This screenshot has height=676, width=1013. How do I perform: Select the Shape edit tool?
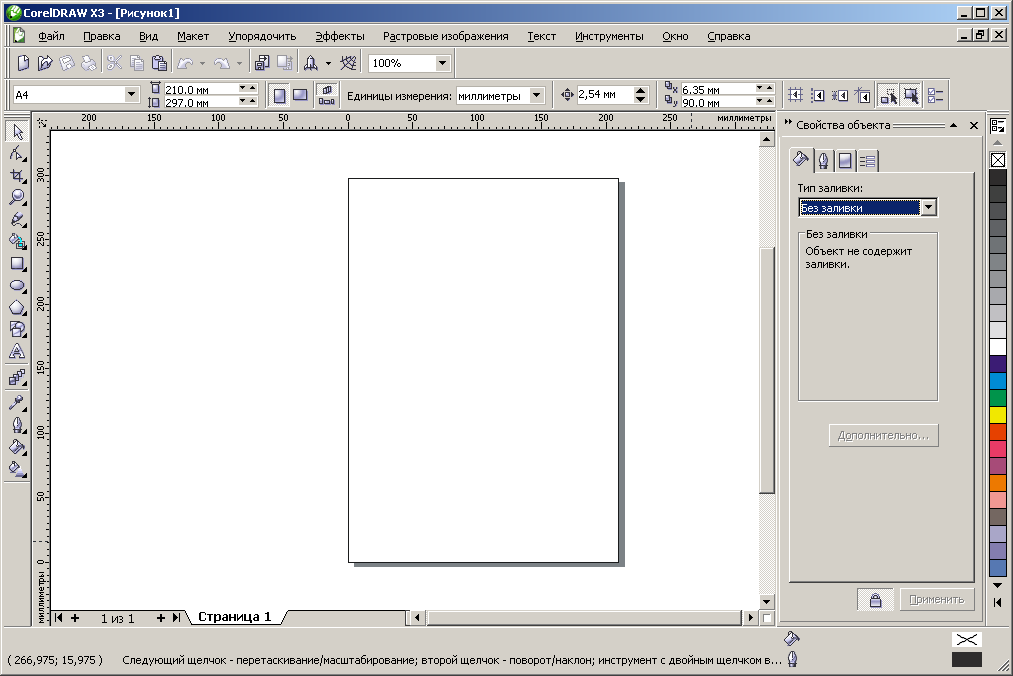point(17,154)
